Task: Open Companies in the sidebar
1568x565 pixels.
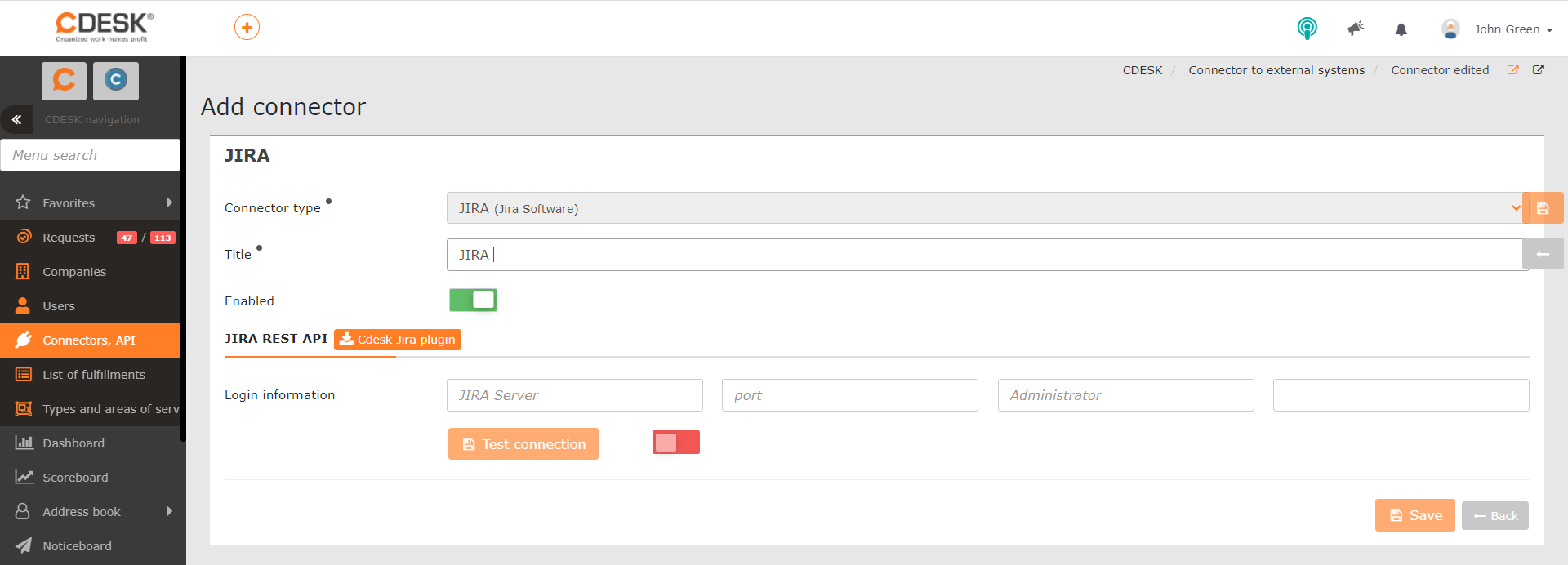Action: click(90, 272)
